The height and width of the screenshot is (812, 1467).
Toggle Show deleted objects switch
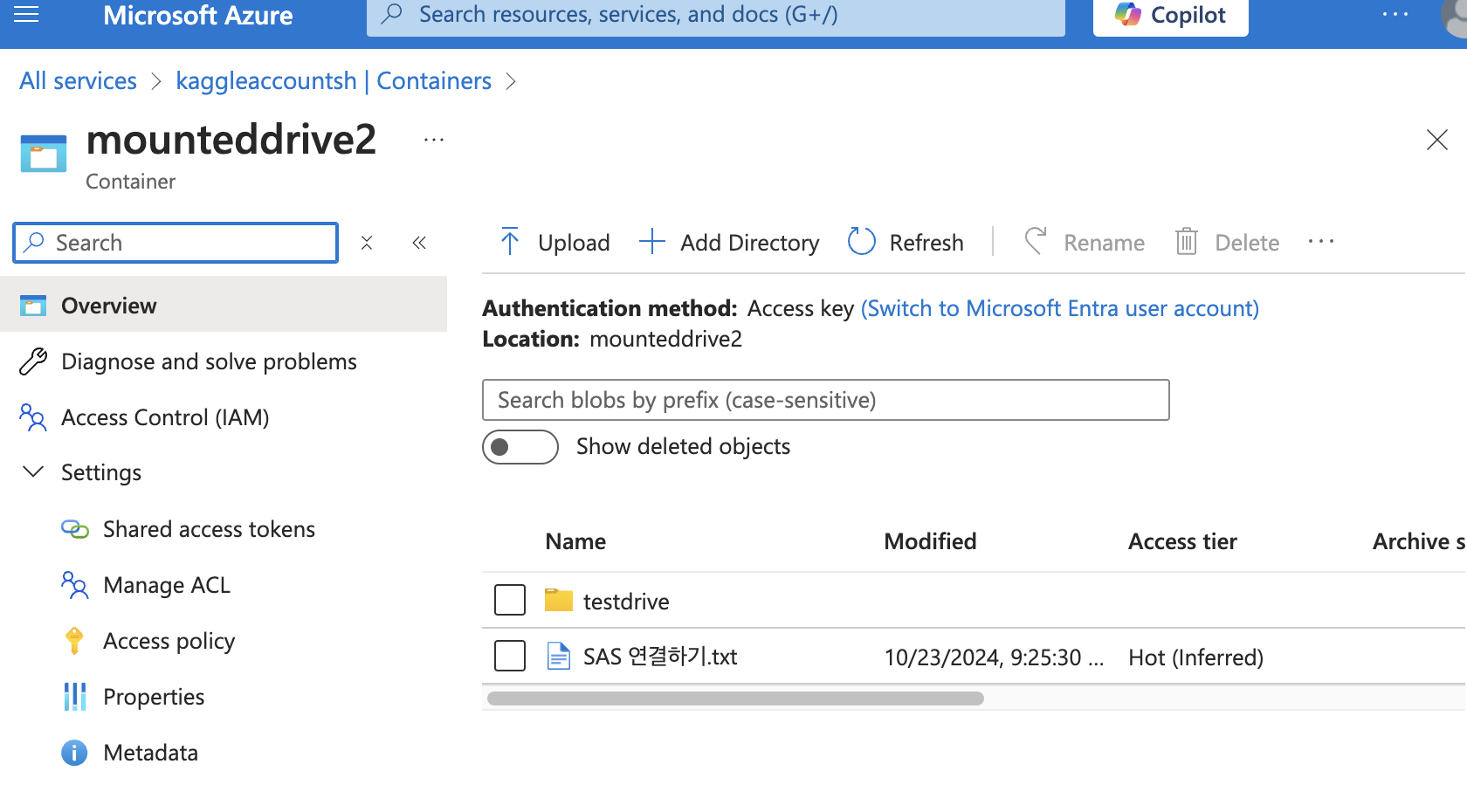(x=520, y=447)
